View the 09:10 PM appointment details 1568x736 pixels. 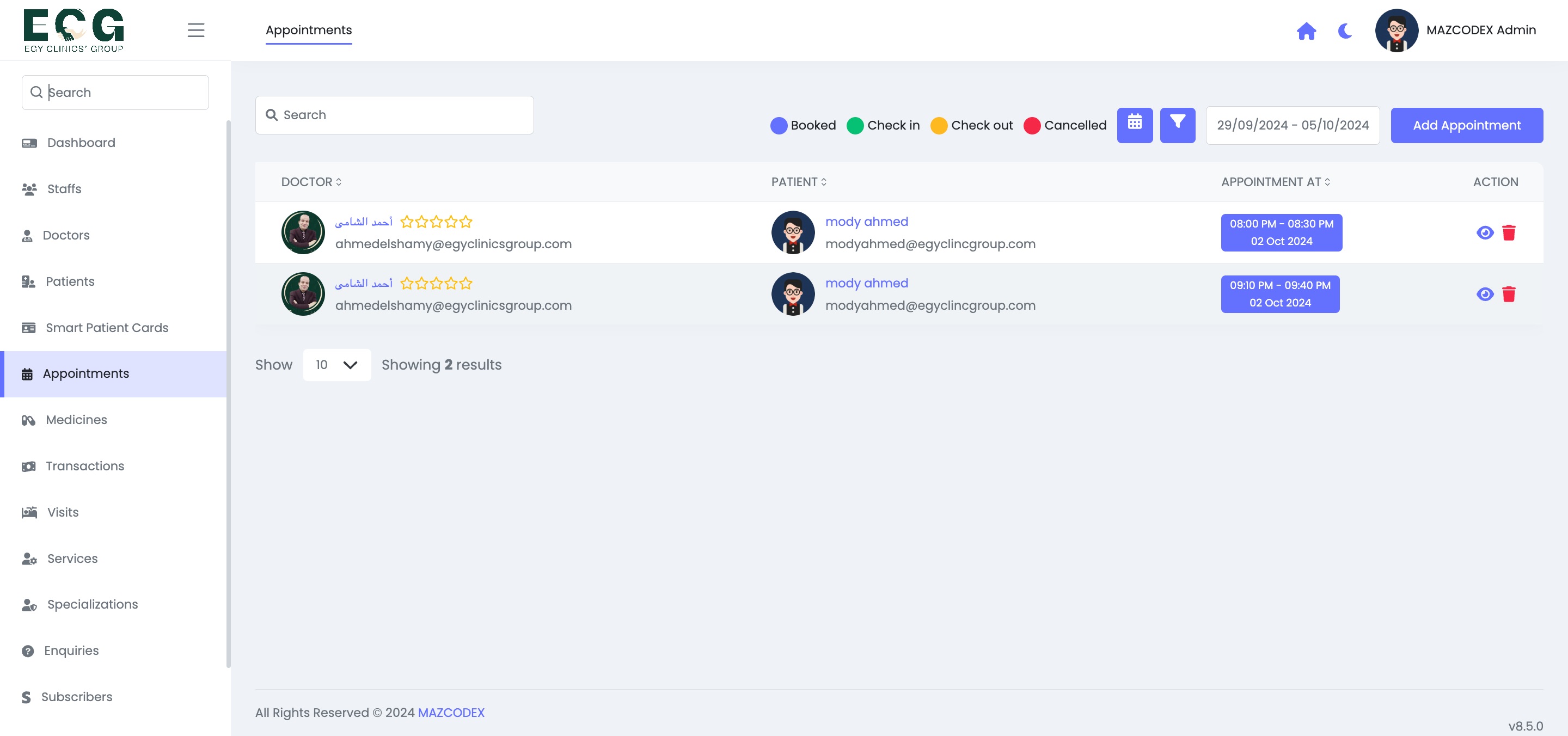[x=1485, y=294]
